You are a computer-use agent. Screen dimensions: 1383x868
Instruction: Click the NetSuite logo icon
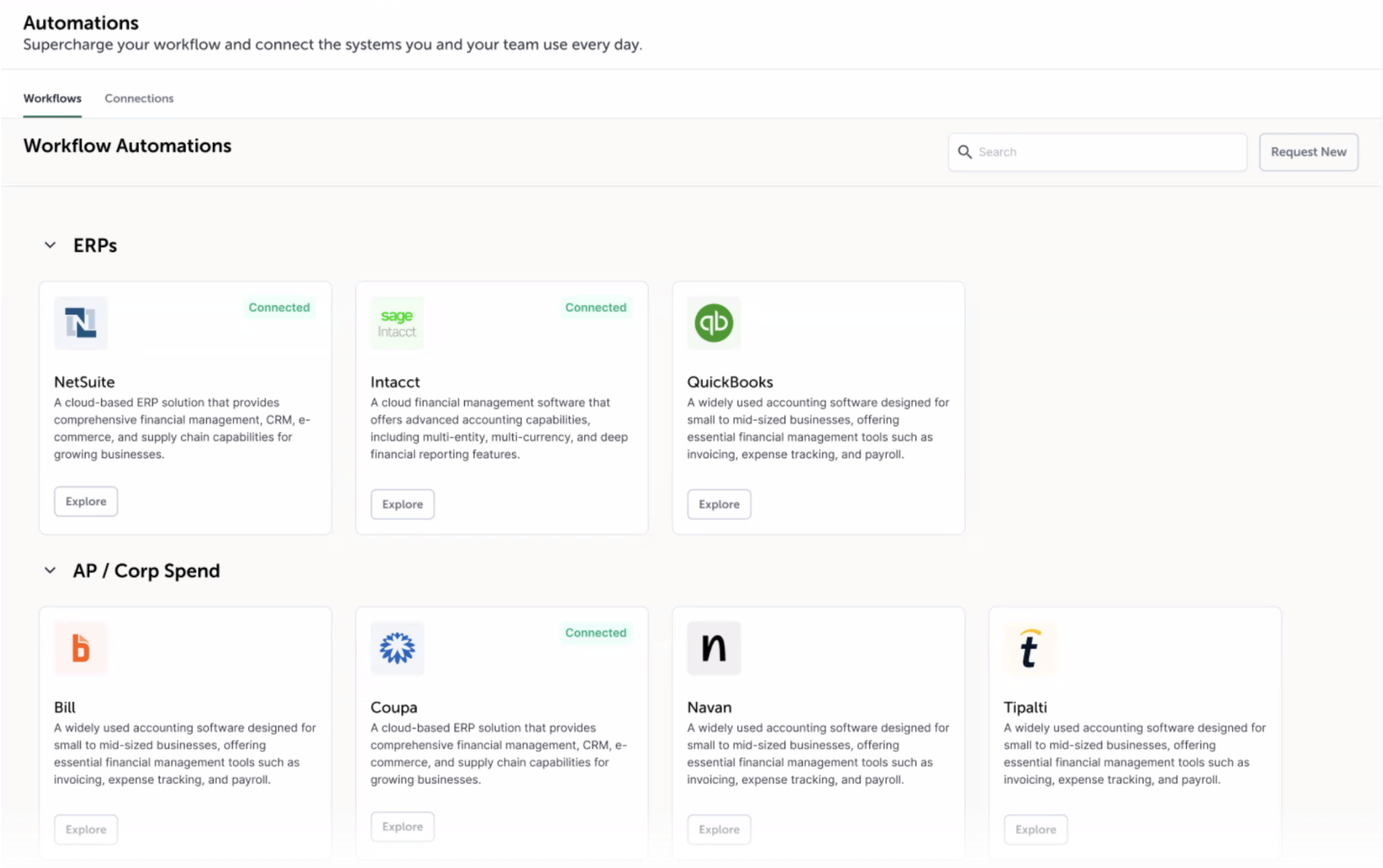tap(80, 323)
